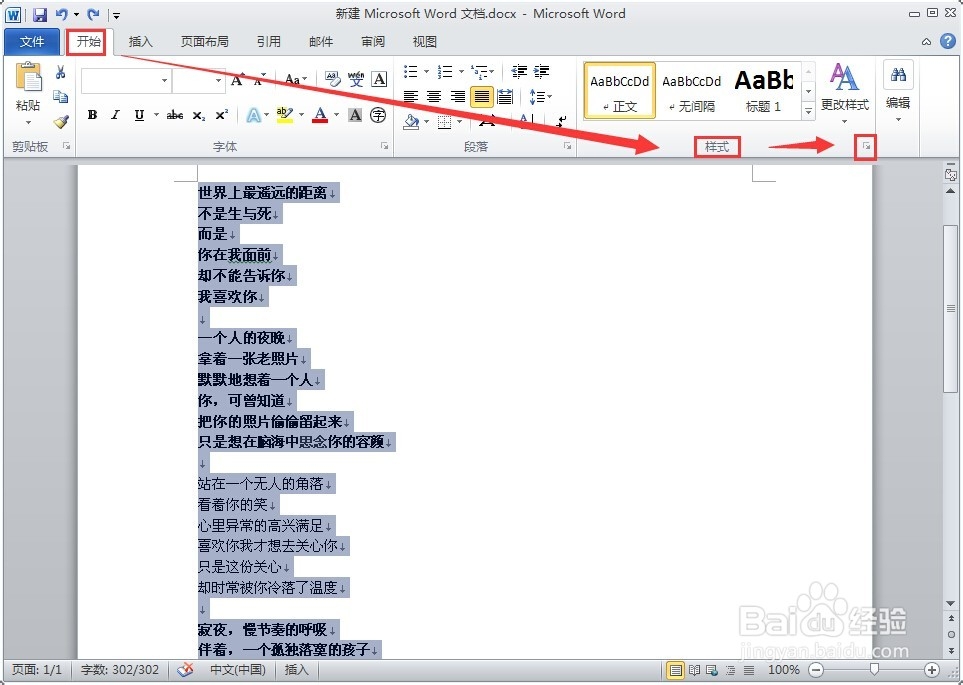Open the text highlight color tool
Image resolution: width=963 pixels, height=685 pixels.
[286, 116]
